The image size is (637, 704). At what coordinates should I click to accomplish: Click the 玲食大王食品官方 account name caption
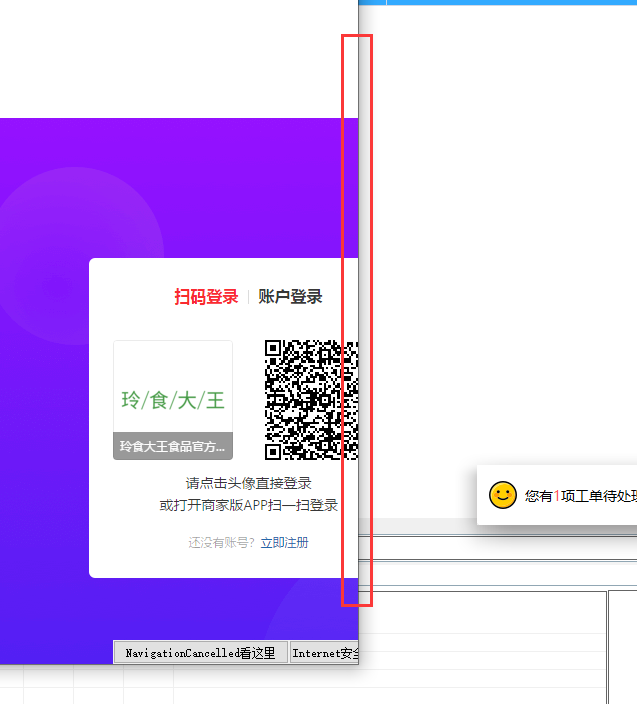173,447
